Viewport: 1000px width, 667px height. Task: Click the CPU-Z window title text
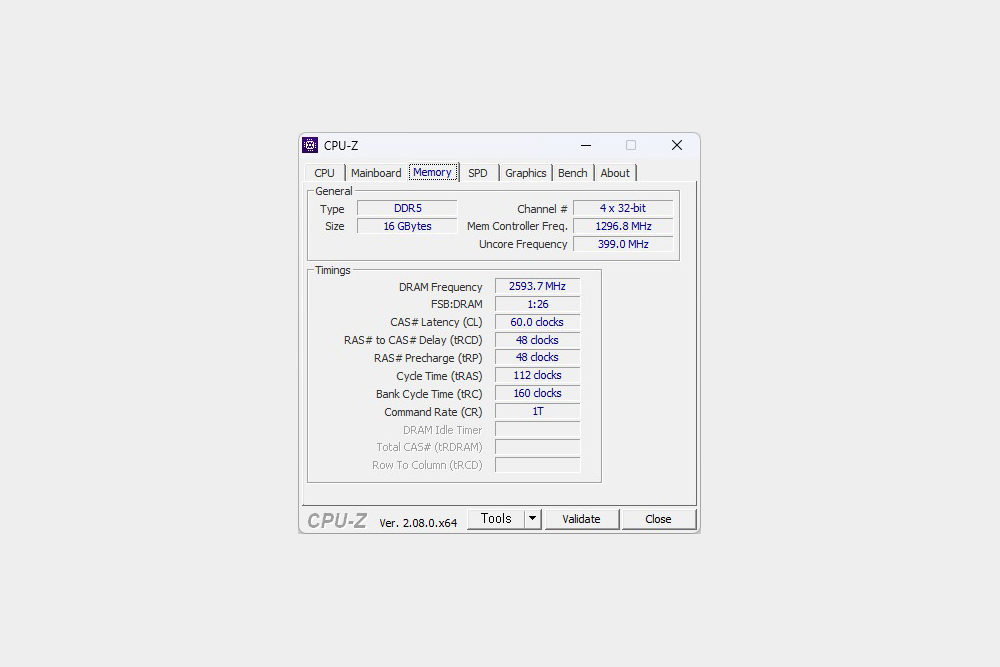(x=341, y=145)
